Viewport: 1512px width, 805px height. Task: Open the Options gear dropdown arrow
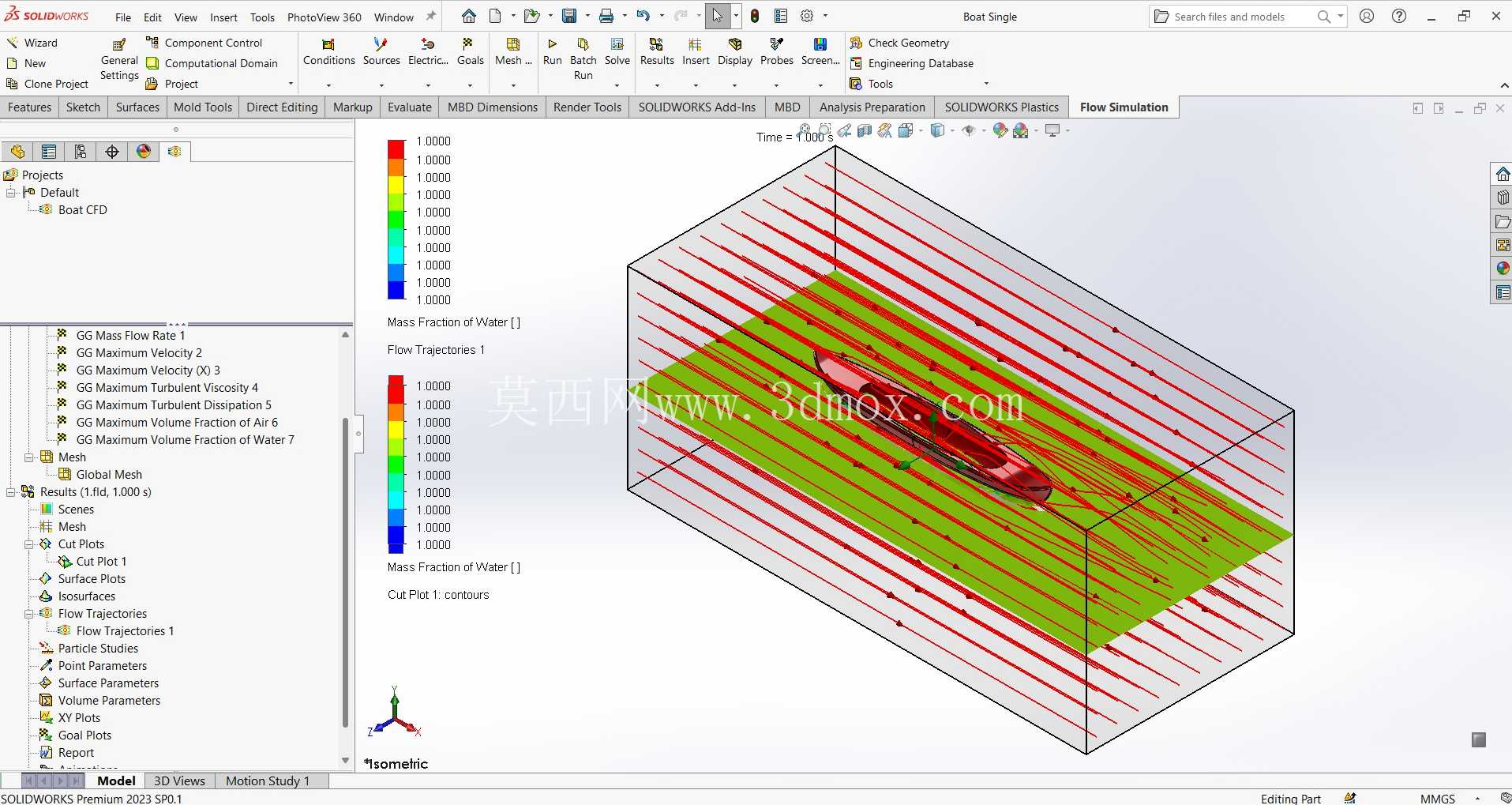[826, 16]
